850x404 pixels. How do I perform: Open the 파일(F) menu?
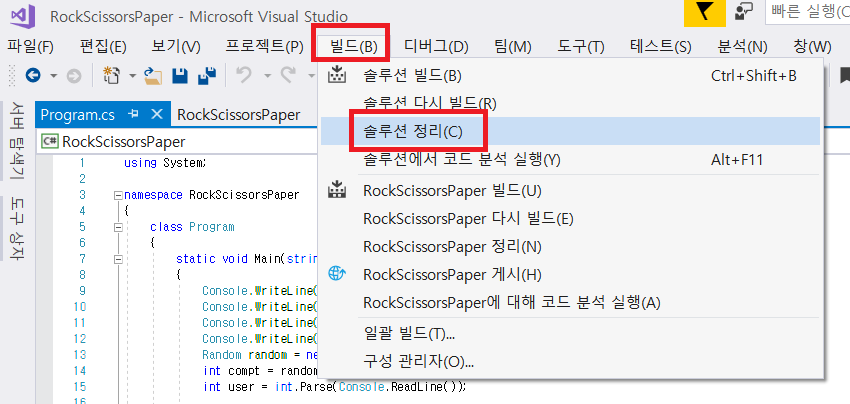point(30,47)
